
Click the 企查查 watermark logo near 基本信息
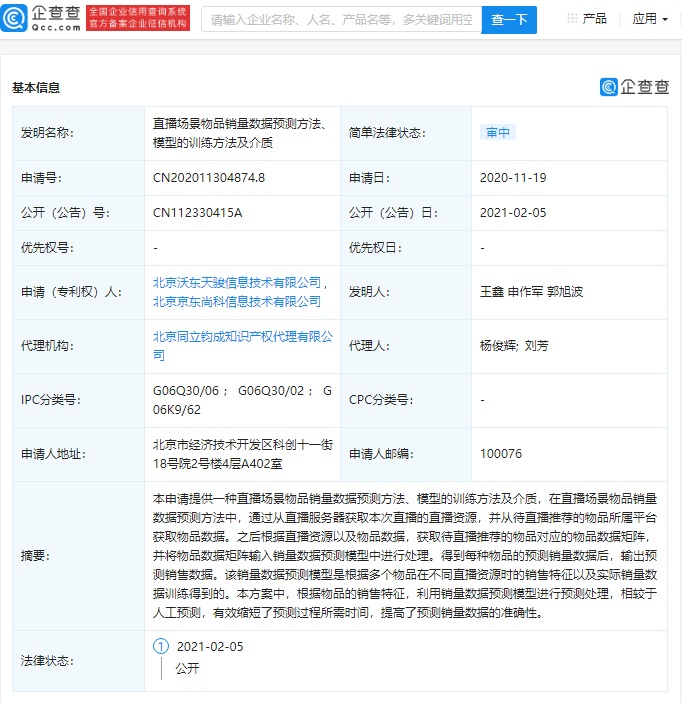point(634,87)
